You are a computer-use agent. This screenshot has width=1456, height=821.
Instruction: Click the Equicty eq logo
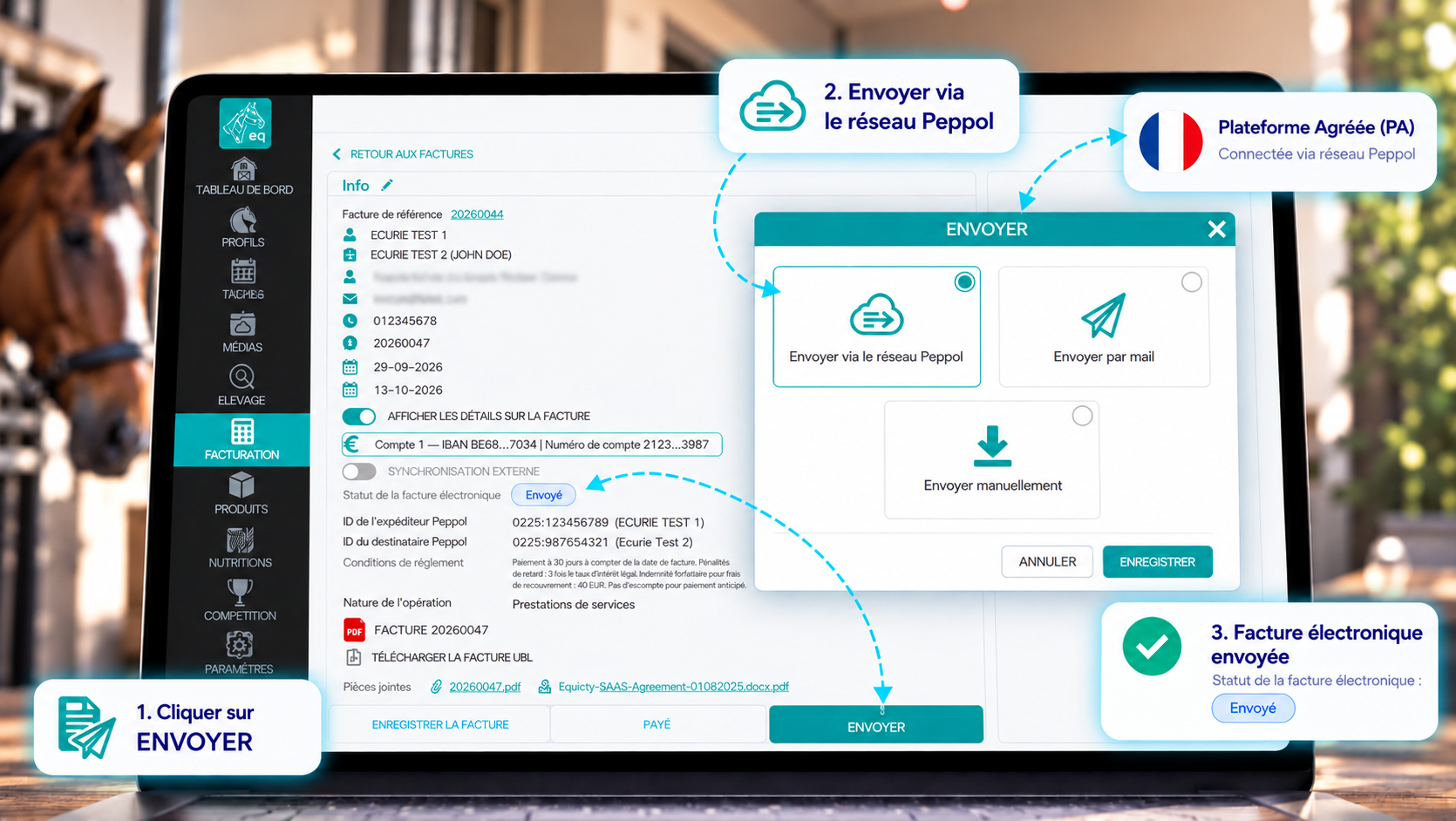pos(245,124)
